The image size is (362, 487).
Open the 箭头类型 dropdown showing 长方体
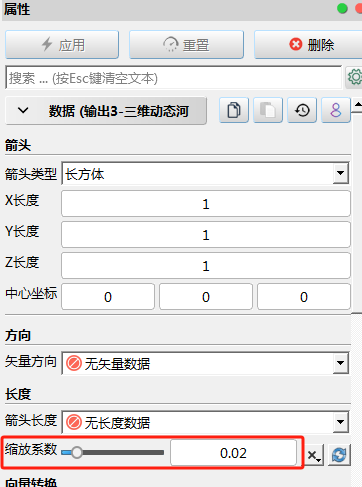coord(205,173)
